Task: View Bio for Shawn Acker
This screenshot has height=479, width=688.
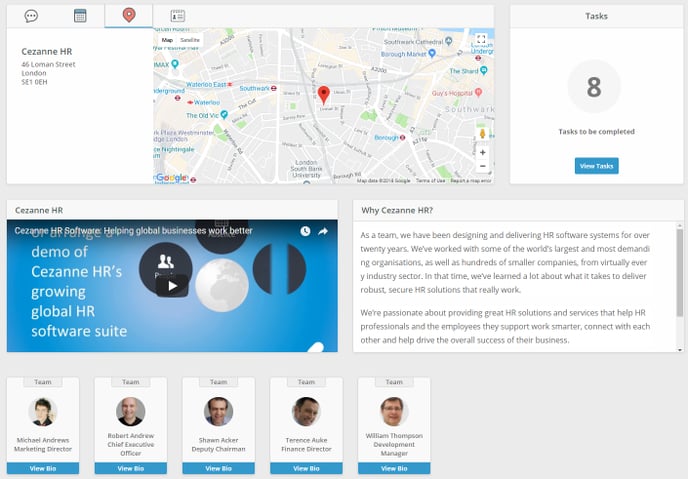Action: [x=219, y=468]
